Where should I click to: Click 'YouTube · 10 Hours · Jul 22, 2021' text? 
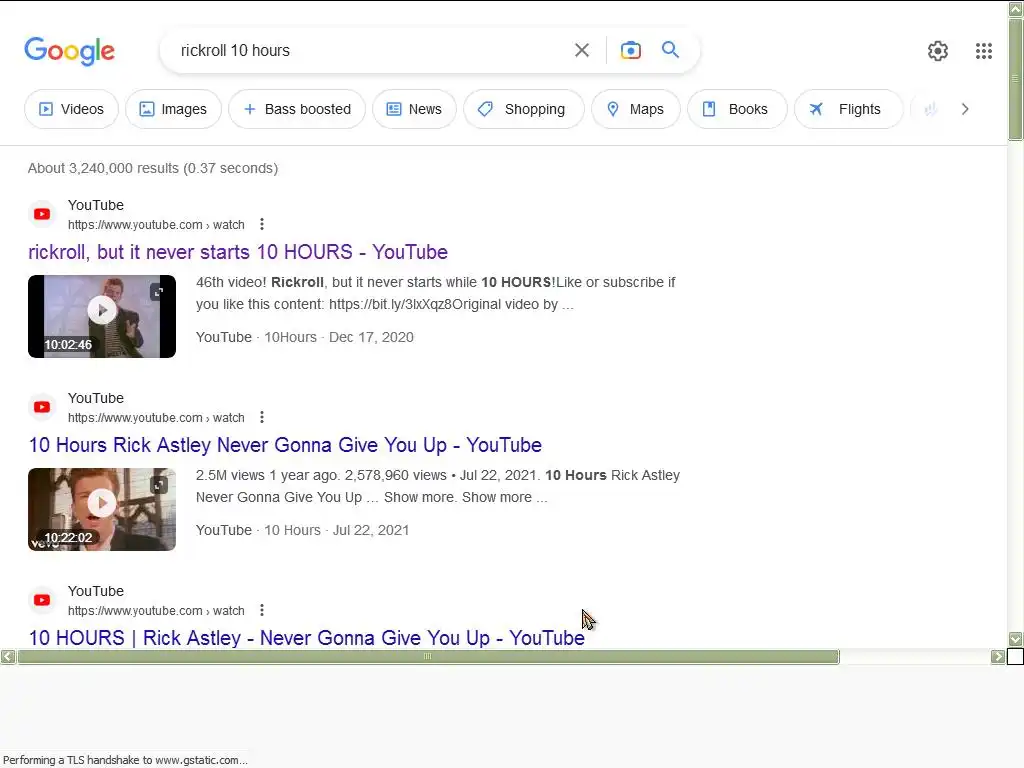point(302,530)
